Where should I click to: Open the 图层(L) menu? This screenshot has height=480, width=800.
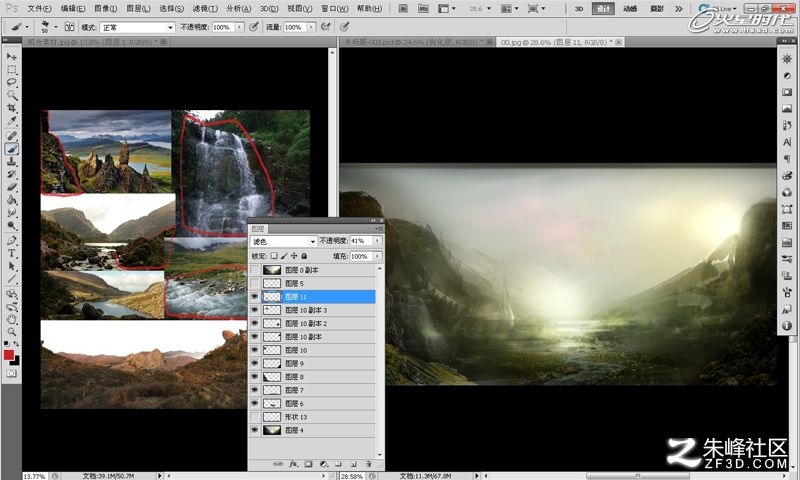point(138,9)
